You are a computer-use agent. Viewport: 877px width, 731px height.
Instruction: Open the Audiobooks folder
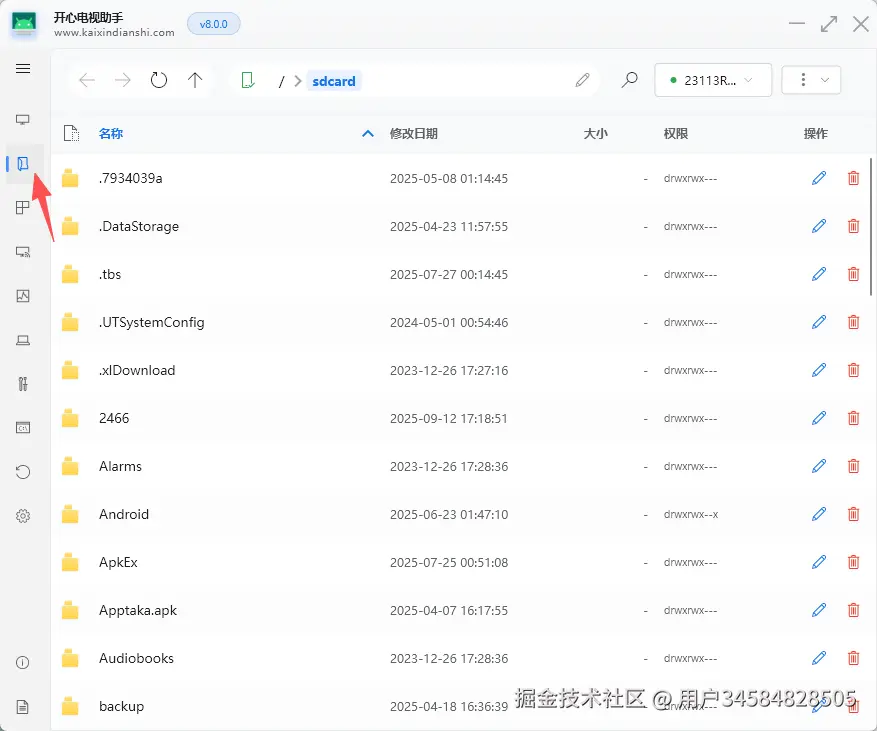point(136,658)
